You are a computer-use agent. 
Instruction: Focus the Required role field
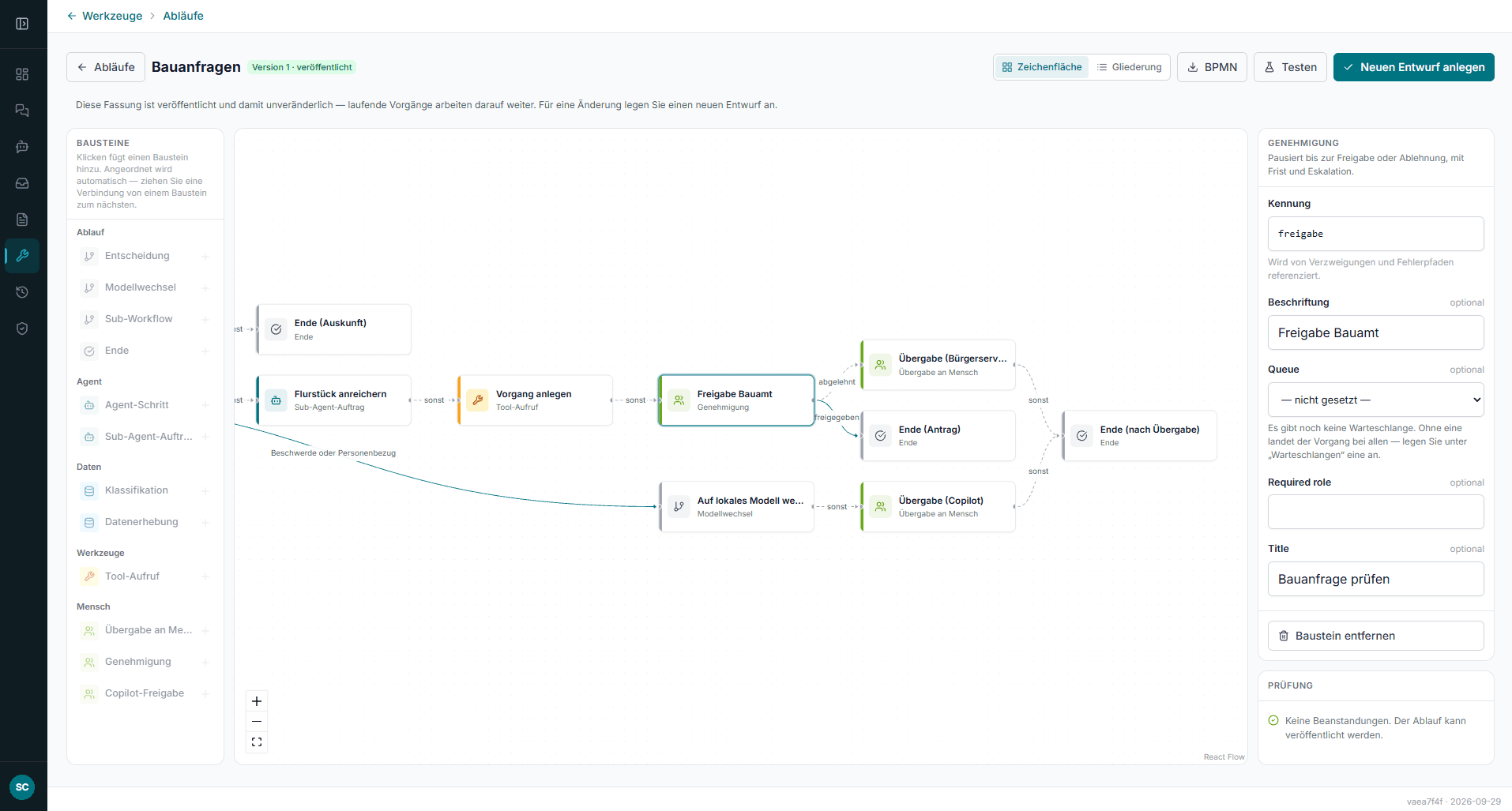1375,512
